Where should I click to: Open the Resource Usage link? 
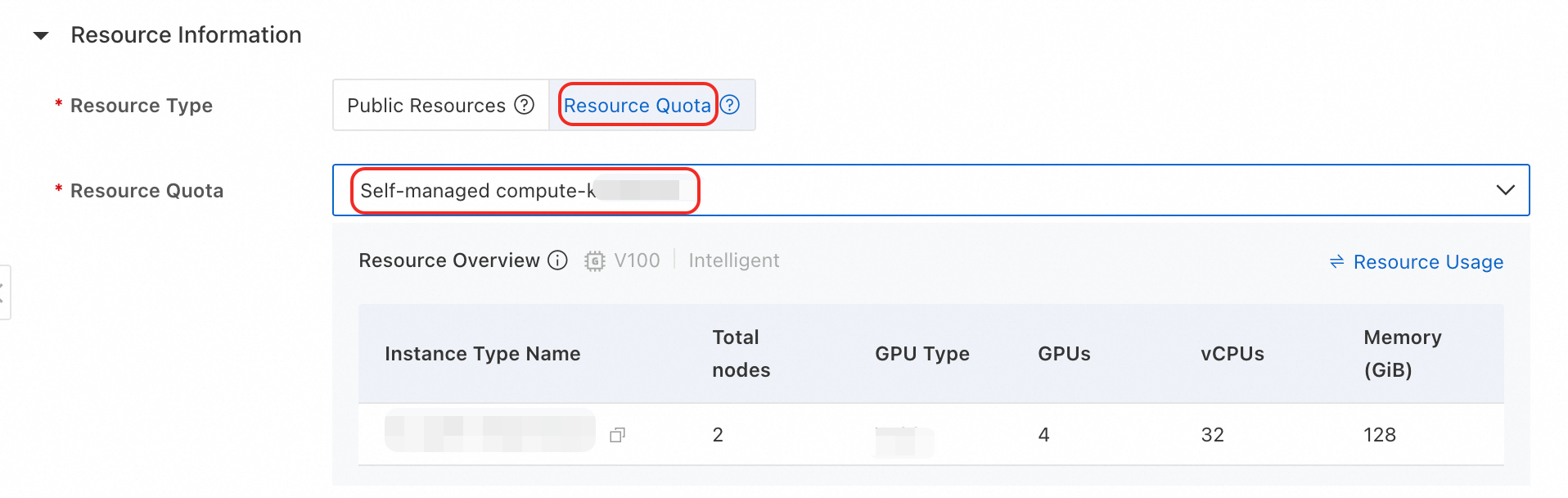(x=1428, y=261)
